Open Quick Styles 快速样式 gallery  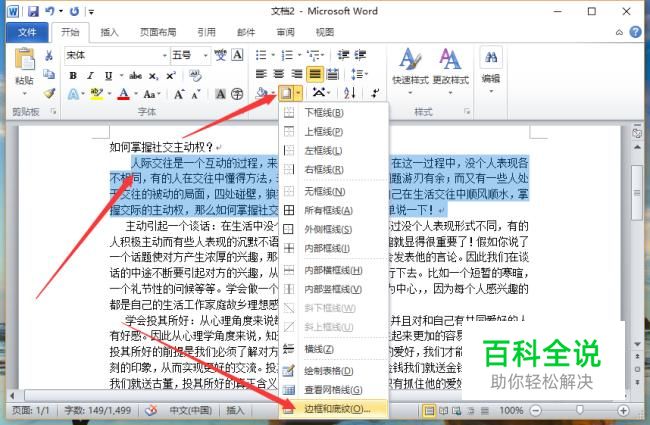point(410,70)
